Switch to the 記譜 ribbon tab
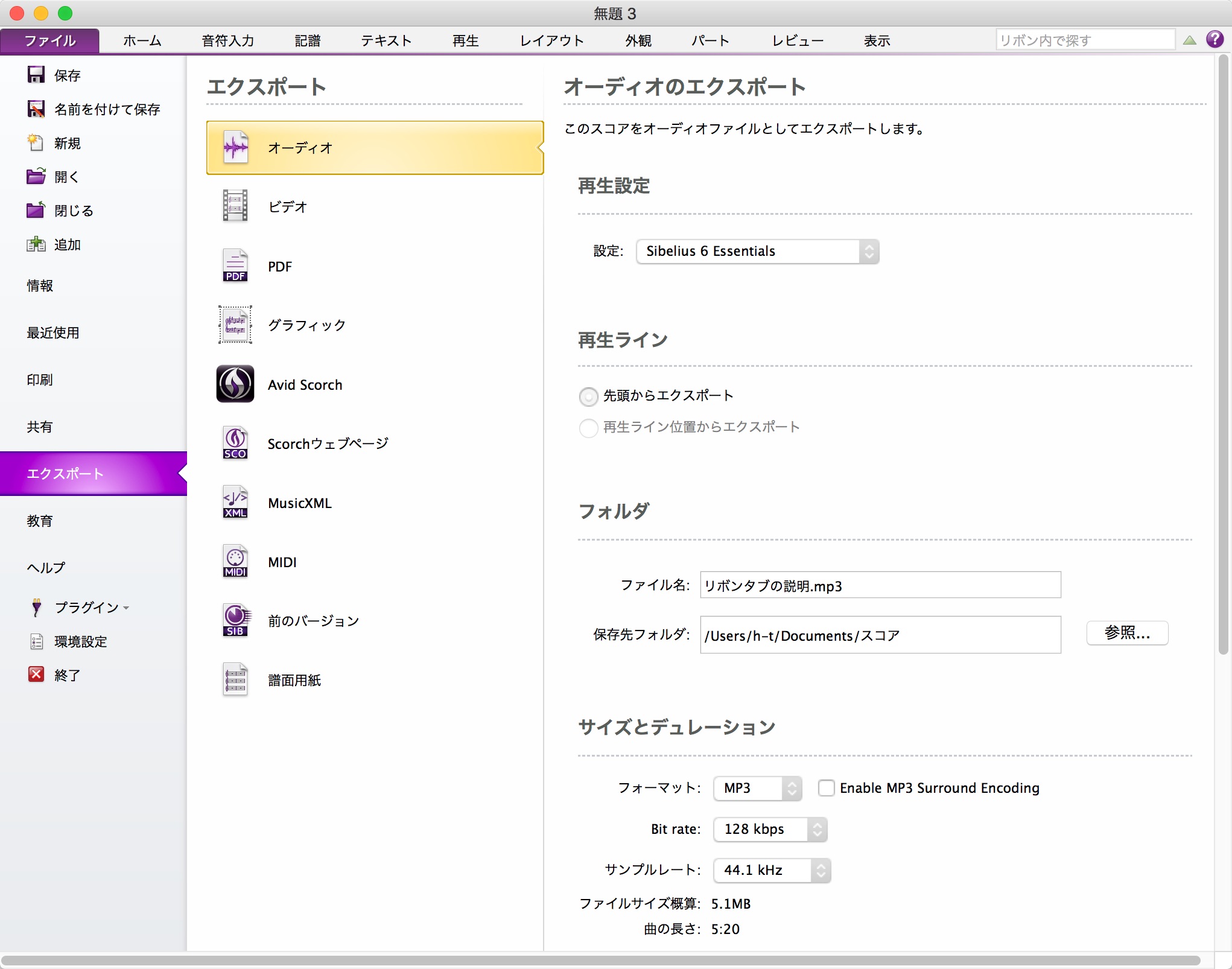This screenshot has height=969, width=1232. point(308,40)
